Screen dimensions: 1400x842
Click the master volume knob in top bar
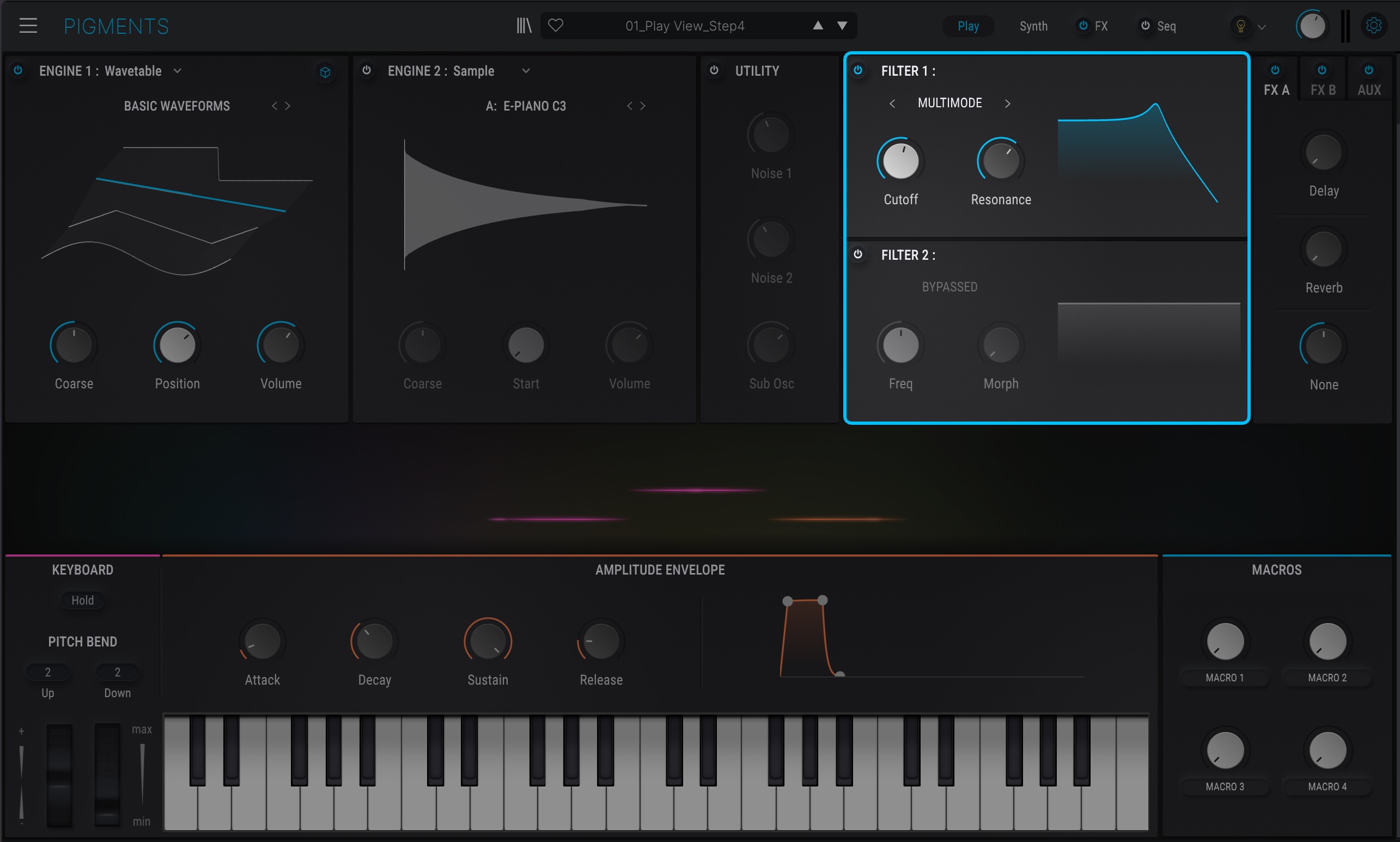point(1312,26)
